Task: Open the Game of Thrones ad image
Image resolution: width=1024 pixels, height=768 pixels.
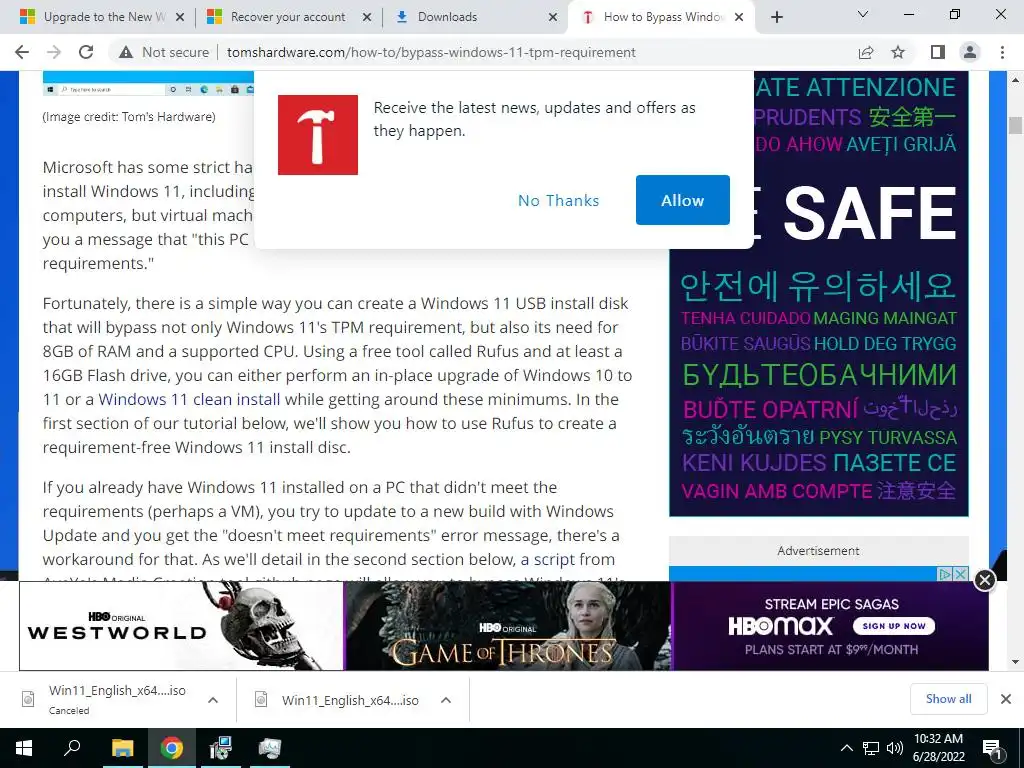Action: pos(507,626)
